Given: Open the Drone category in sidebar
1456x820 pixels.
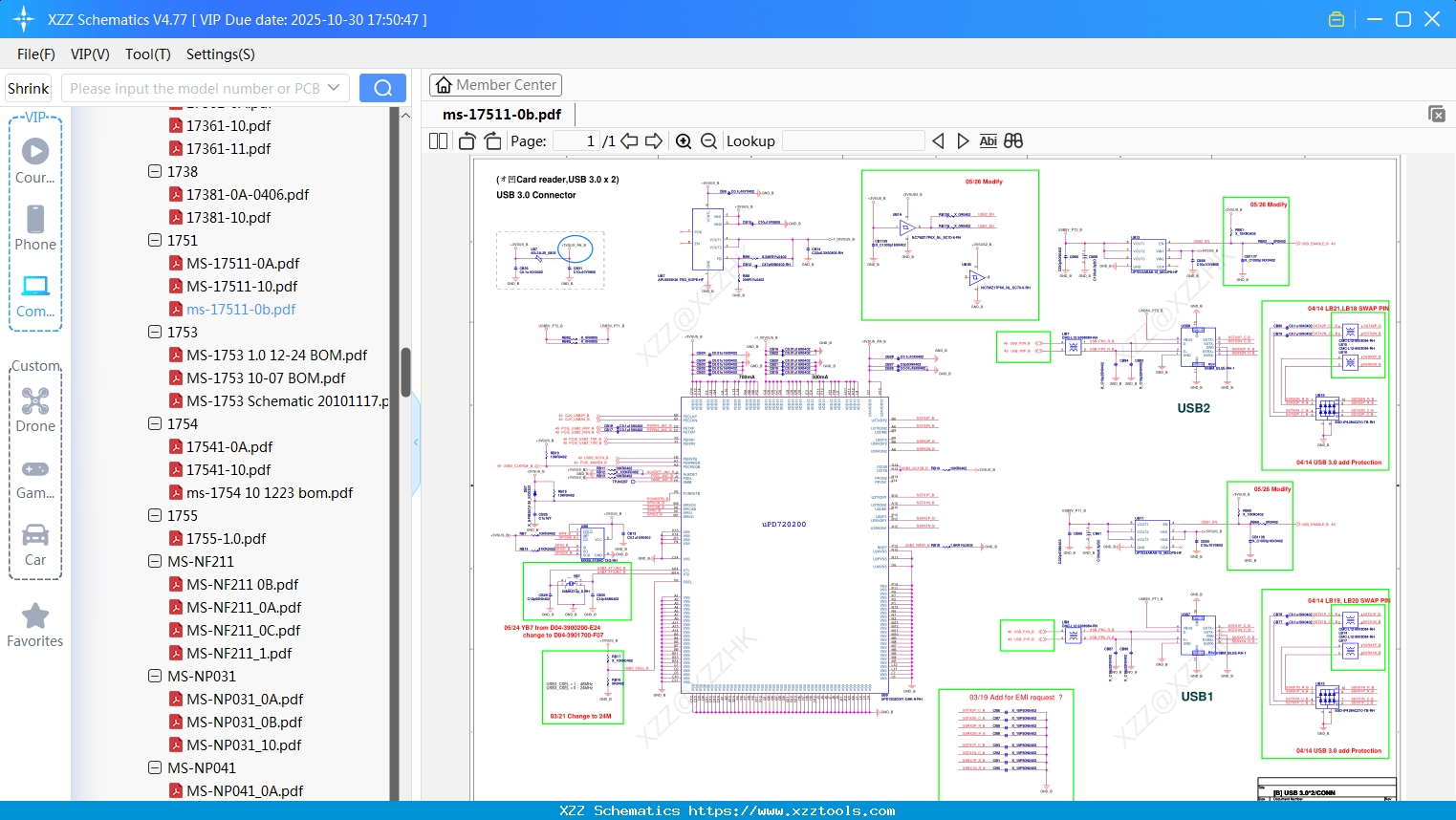Looking at the screenshot, I should (x=35, y=410).
